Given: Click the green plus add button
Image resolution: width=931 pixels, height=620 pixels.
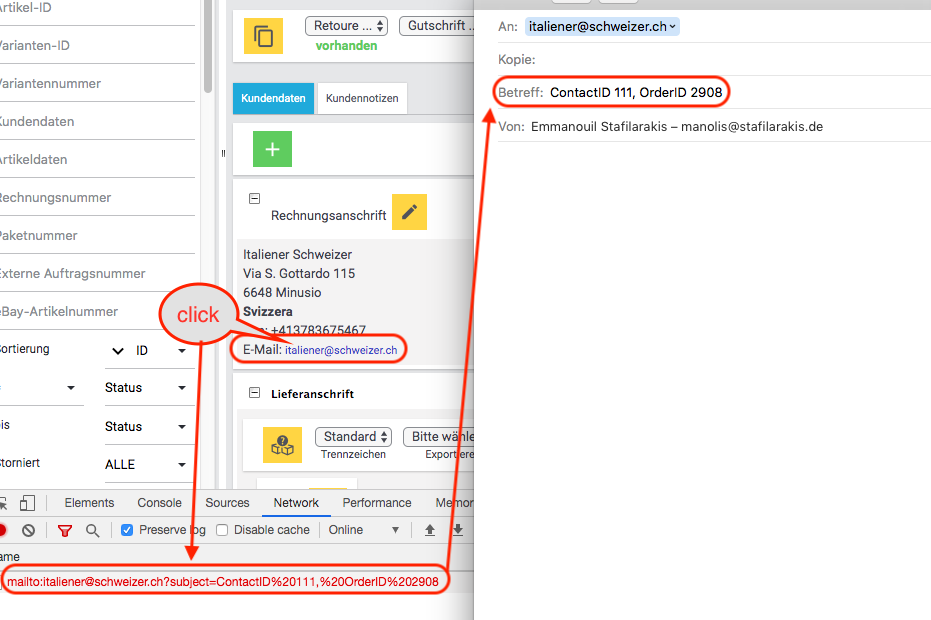Looking at the screenshot, I should (272, 149).
